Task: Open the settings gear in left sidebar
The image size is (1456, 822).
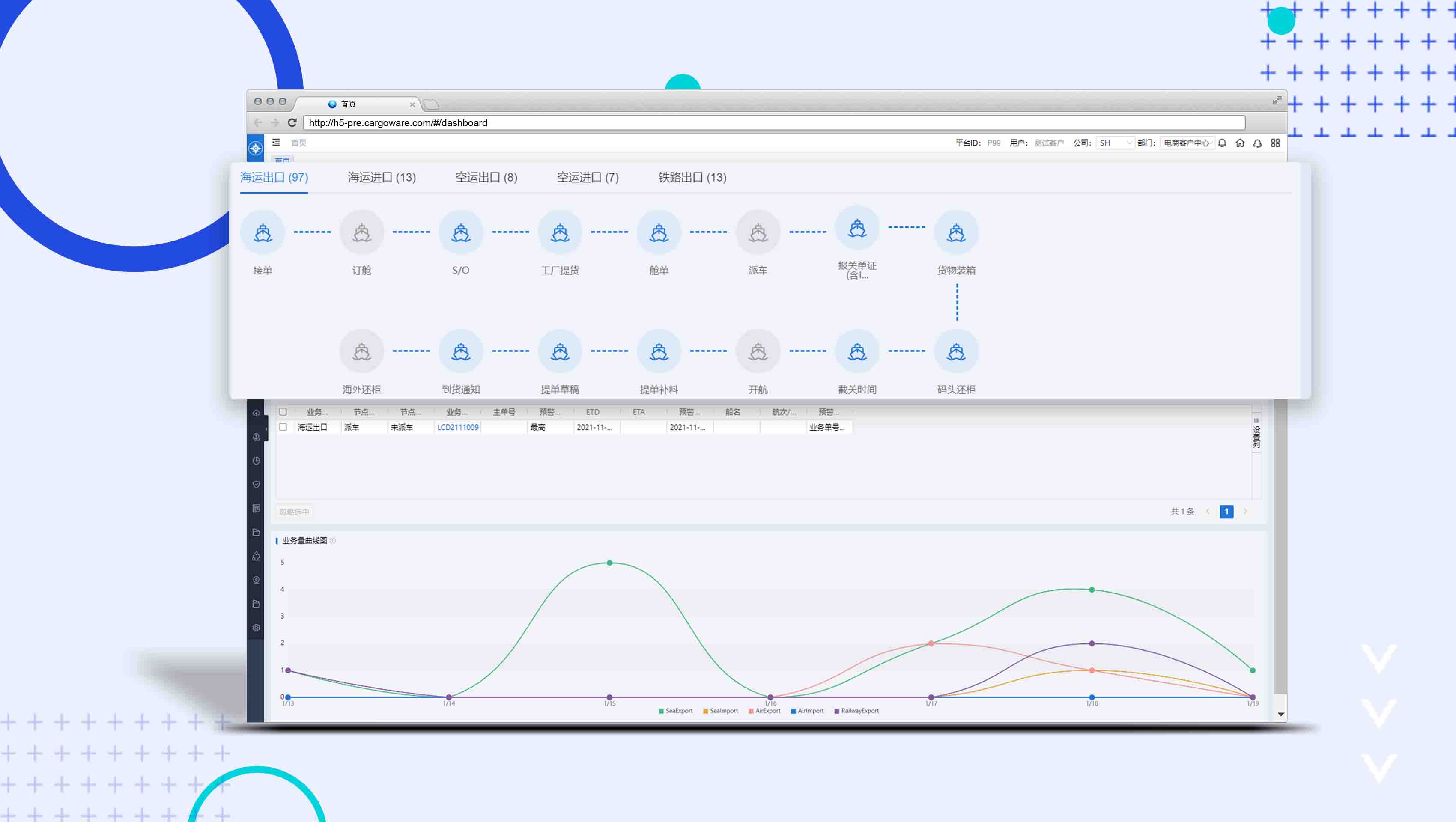Action: coord(256,628)
